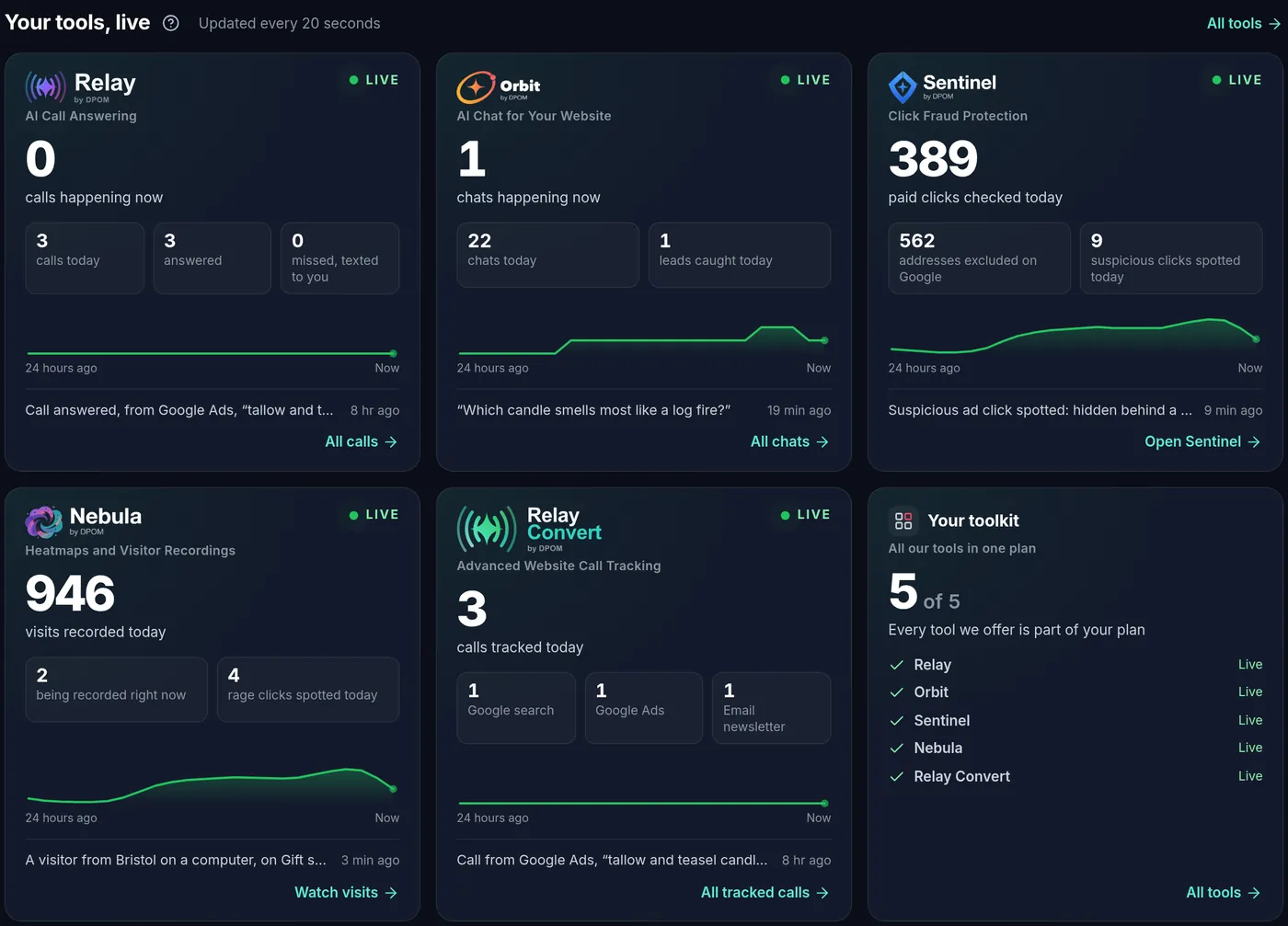Select the missed, texted to you tile
The height and width of the screenshot is (926, 1288).
[339, 258]
